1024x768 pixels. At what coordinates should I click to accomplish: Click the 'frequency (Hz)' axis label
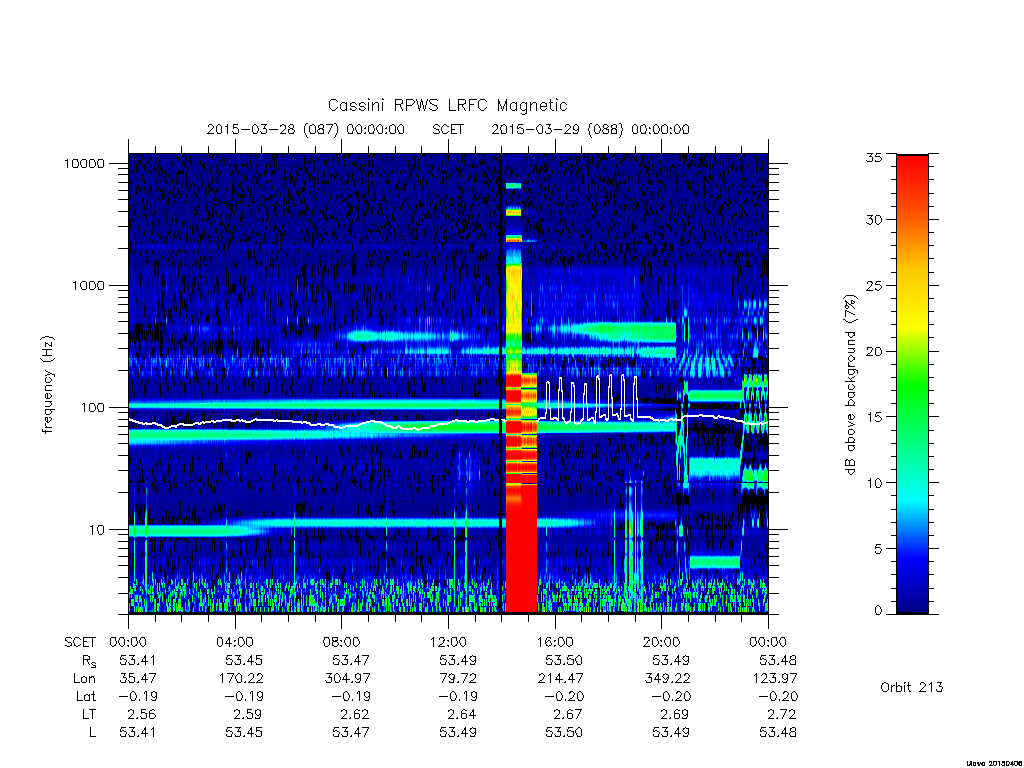[48, 385]
